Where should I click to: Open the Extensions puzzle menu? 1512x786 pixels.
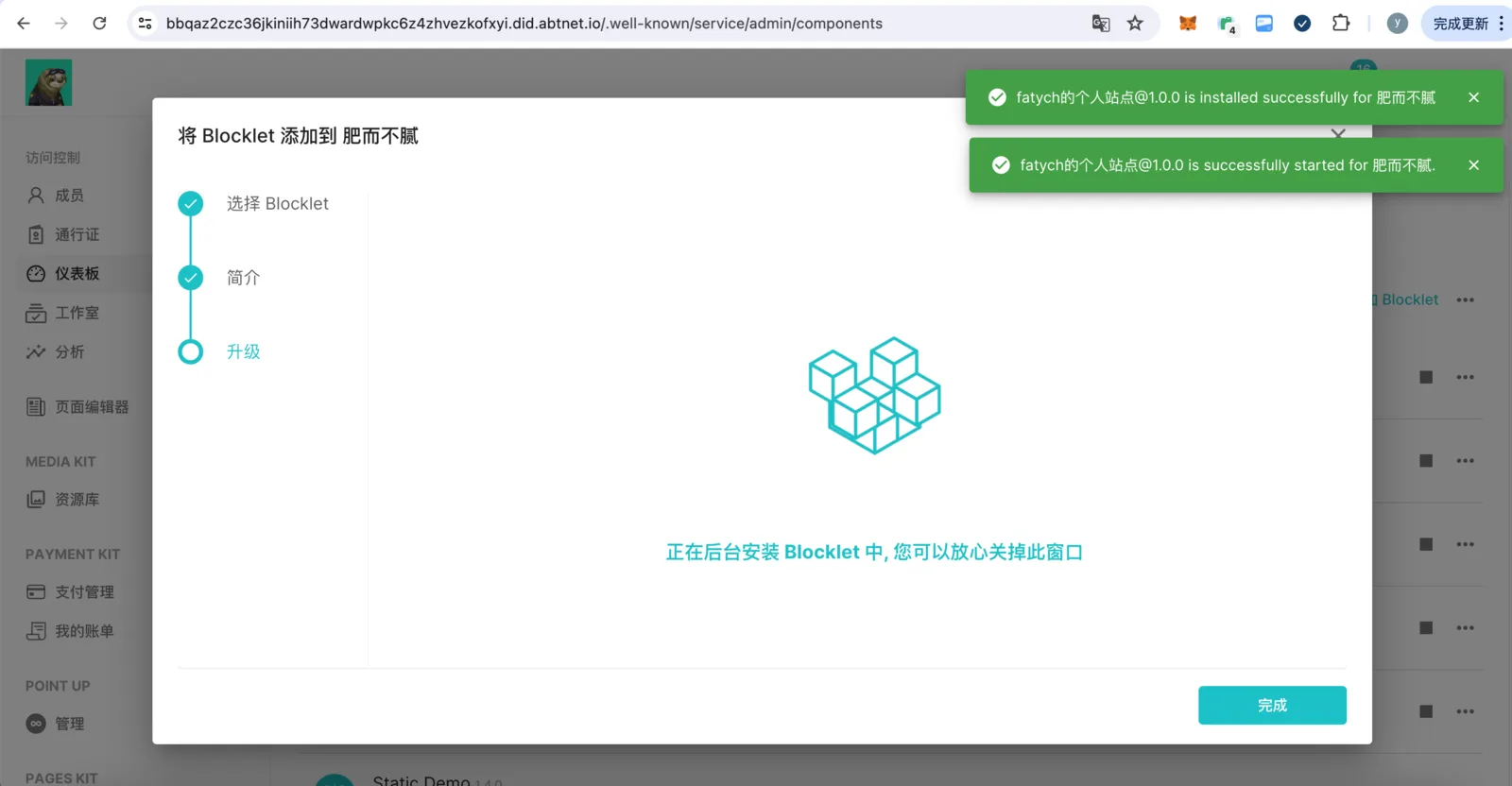1341,24
